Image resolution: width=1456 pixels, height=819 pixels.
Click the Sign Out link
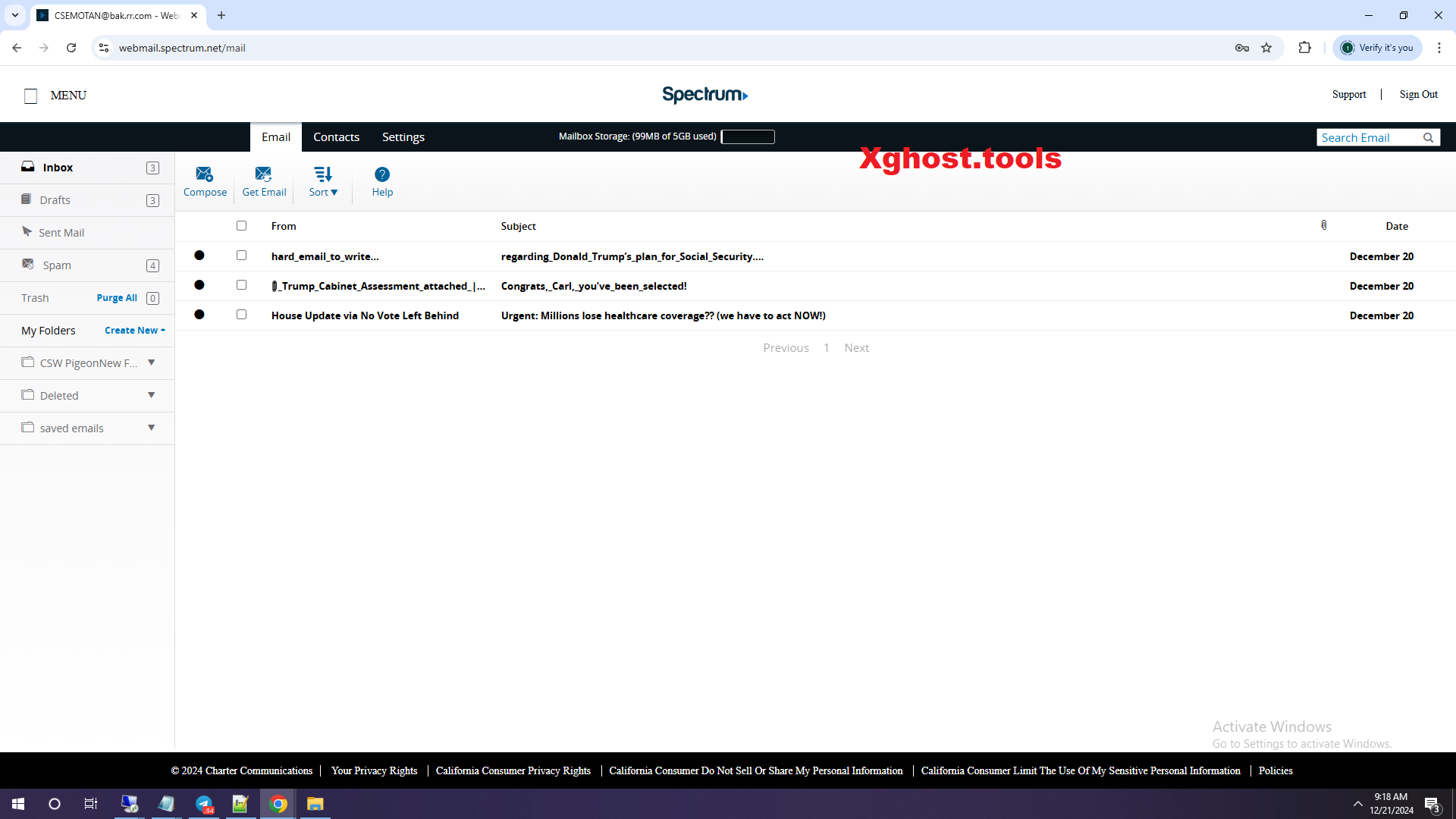tap(1418, 94)
